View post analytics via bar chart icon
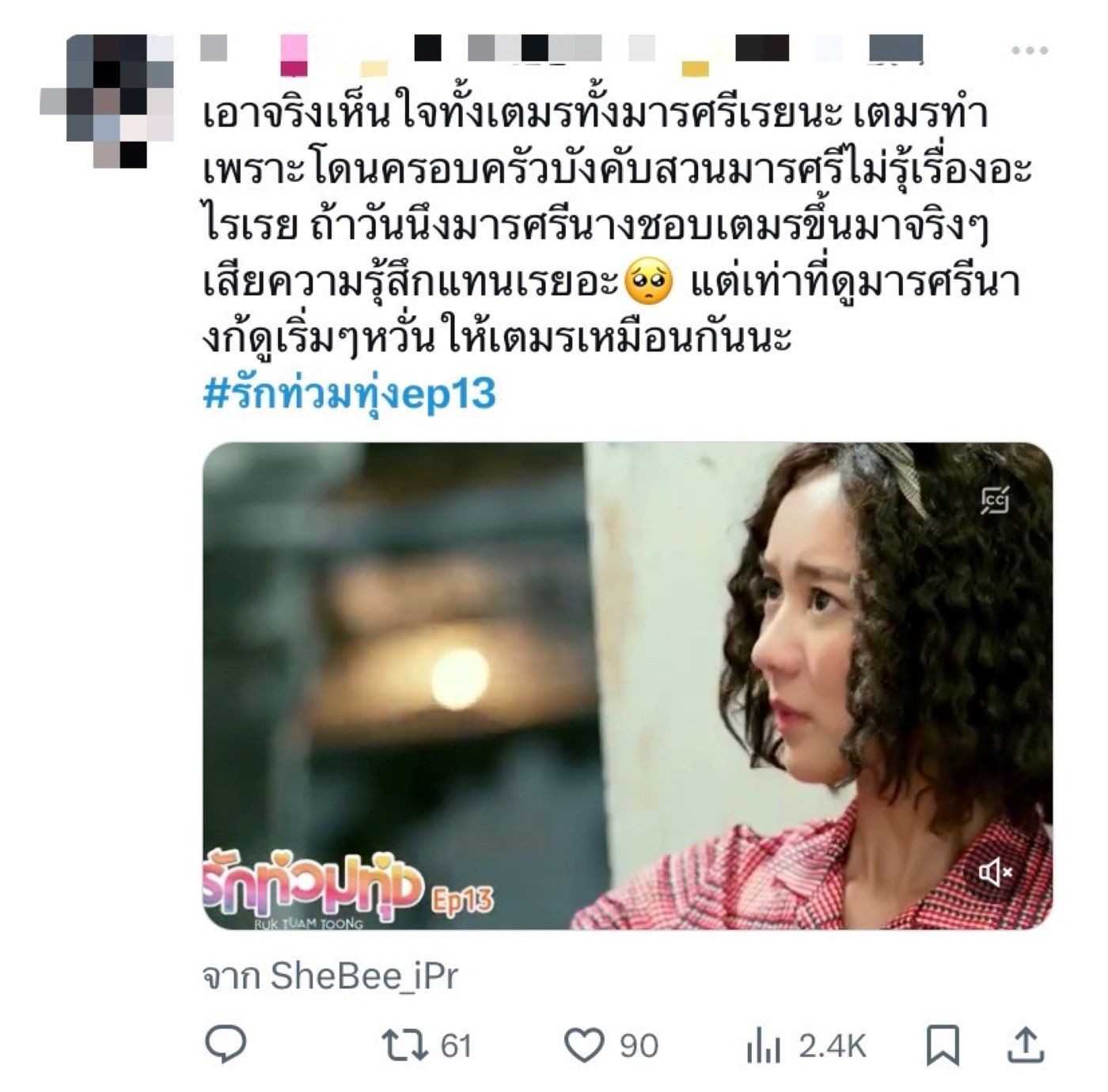 [763, 1047]
